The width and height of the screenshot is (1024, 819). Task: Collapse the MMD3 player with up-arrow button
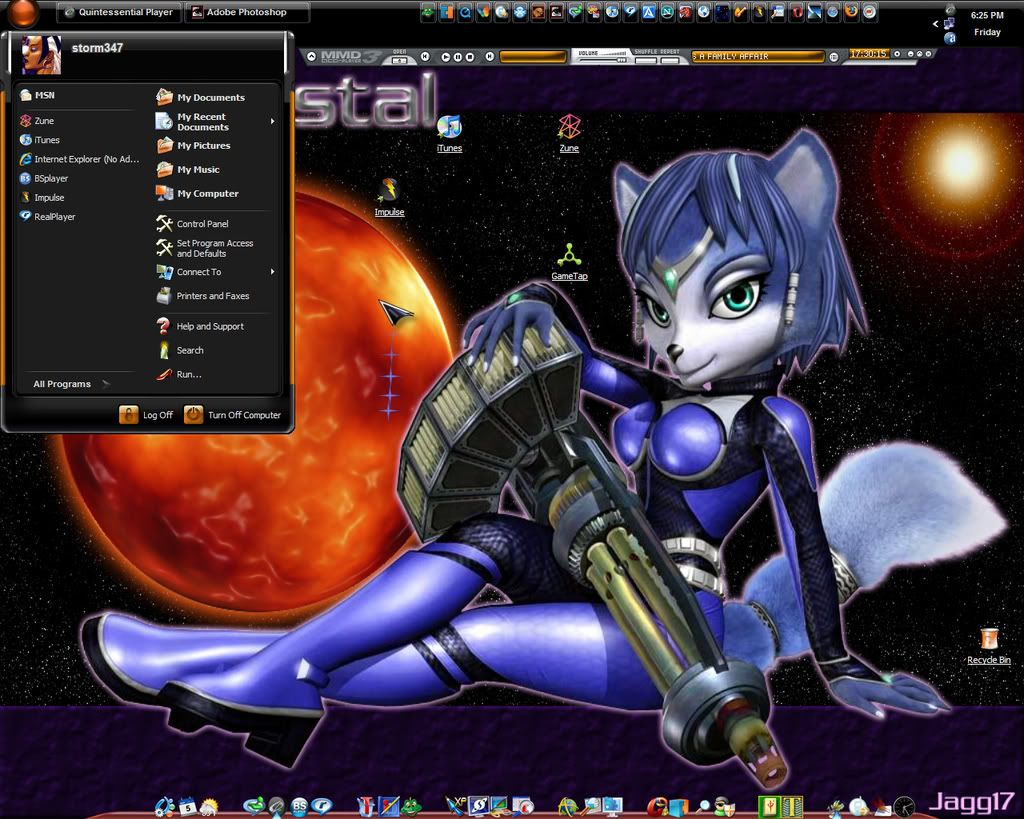tap(312, 56)
